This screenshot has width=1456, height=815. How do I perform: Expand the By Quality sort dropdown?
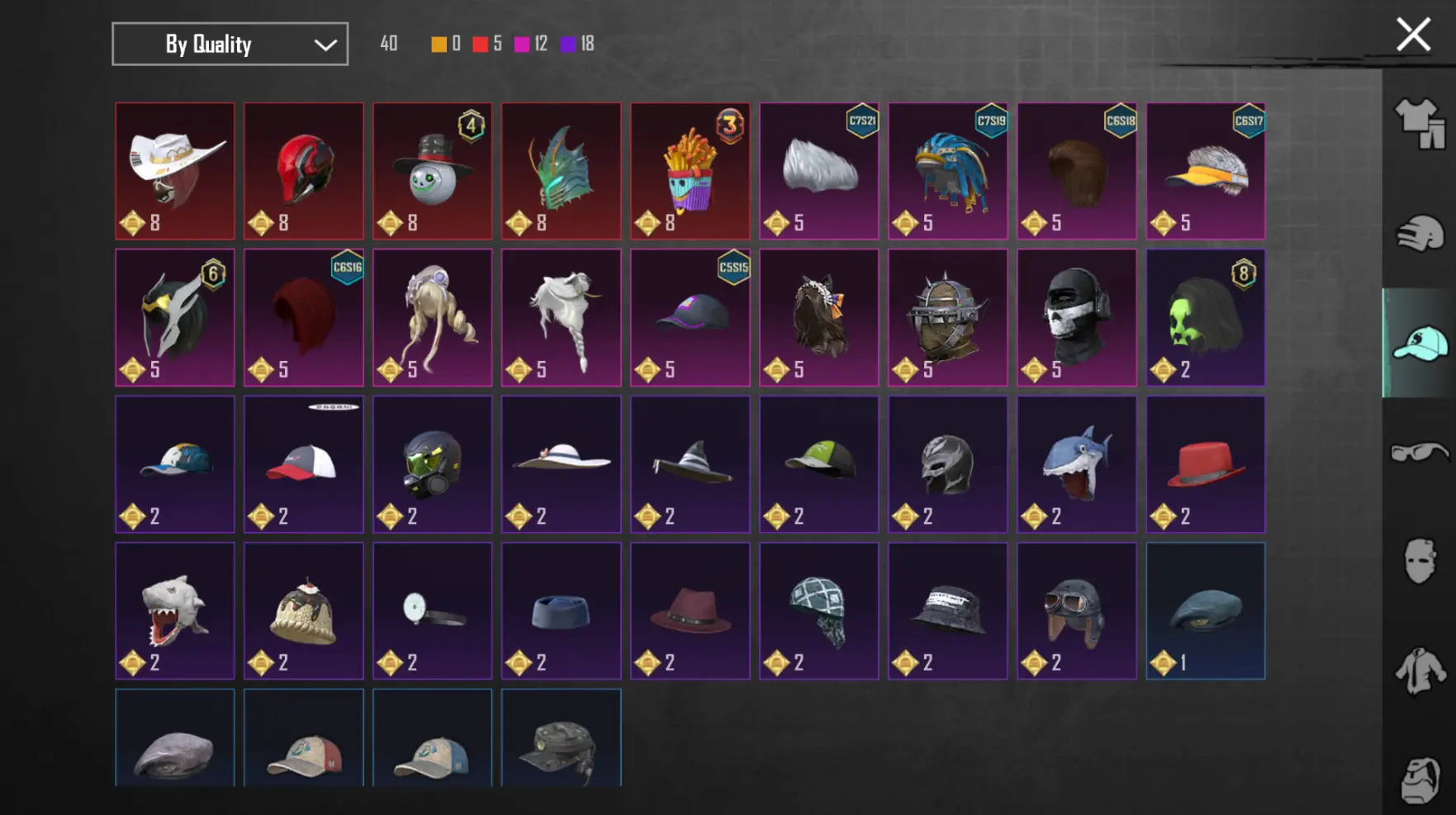(230, 44)
